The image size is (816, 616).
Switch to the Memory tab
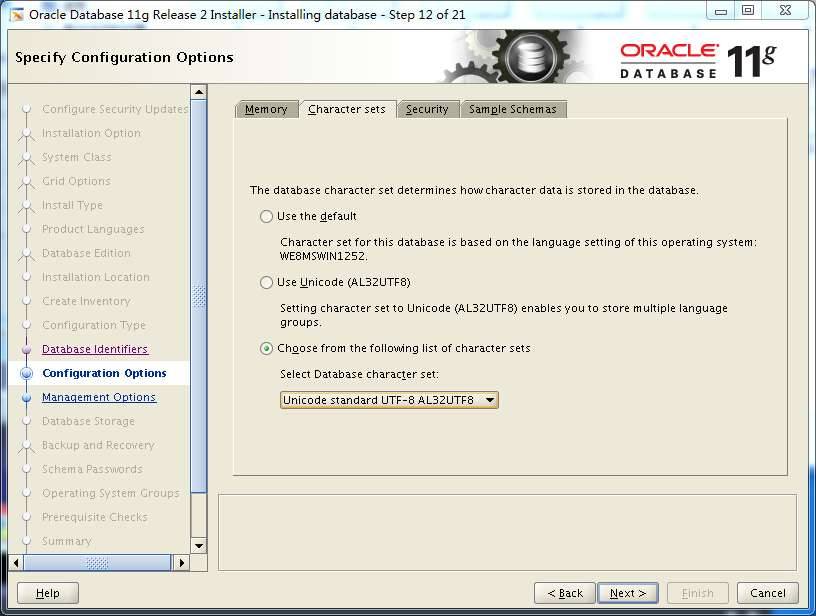[x=266, y=110]
